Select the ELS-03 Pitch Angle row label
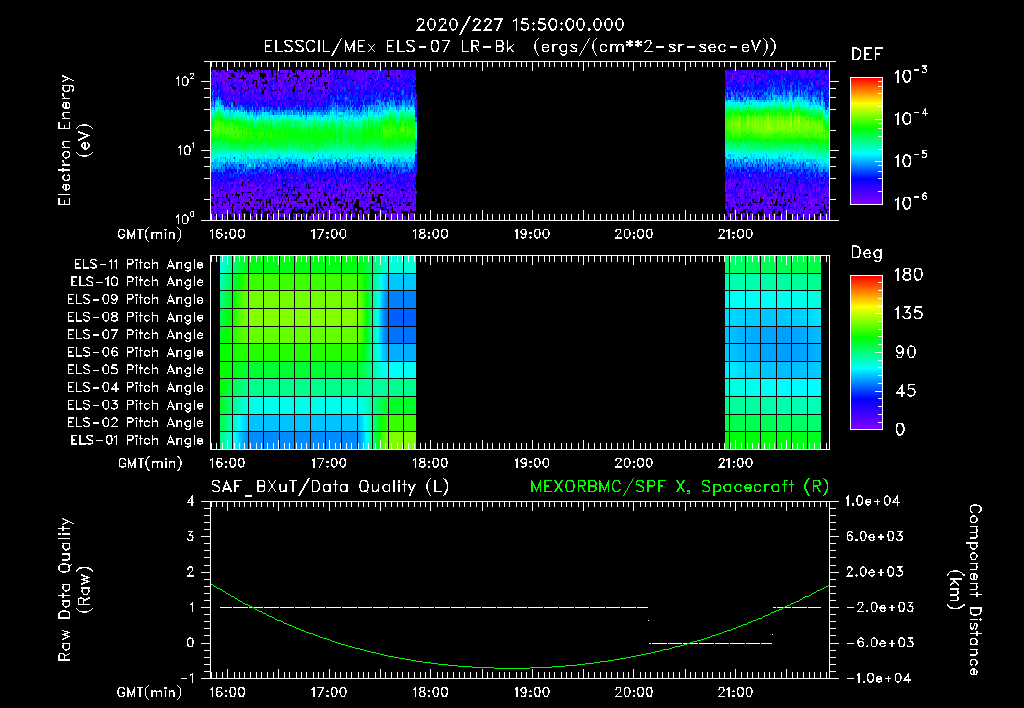Viewport: 1024px width, 708px height. point(135,405)
